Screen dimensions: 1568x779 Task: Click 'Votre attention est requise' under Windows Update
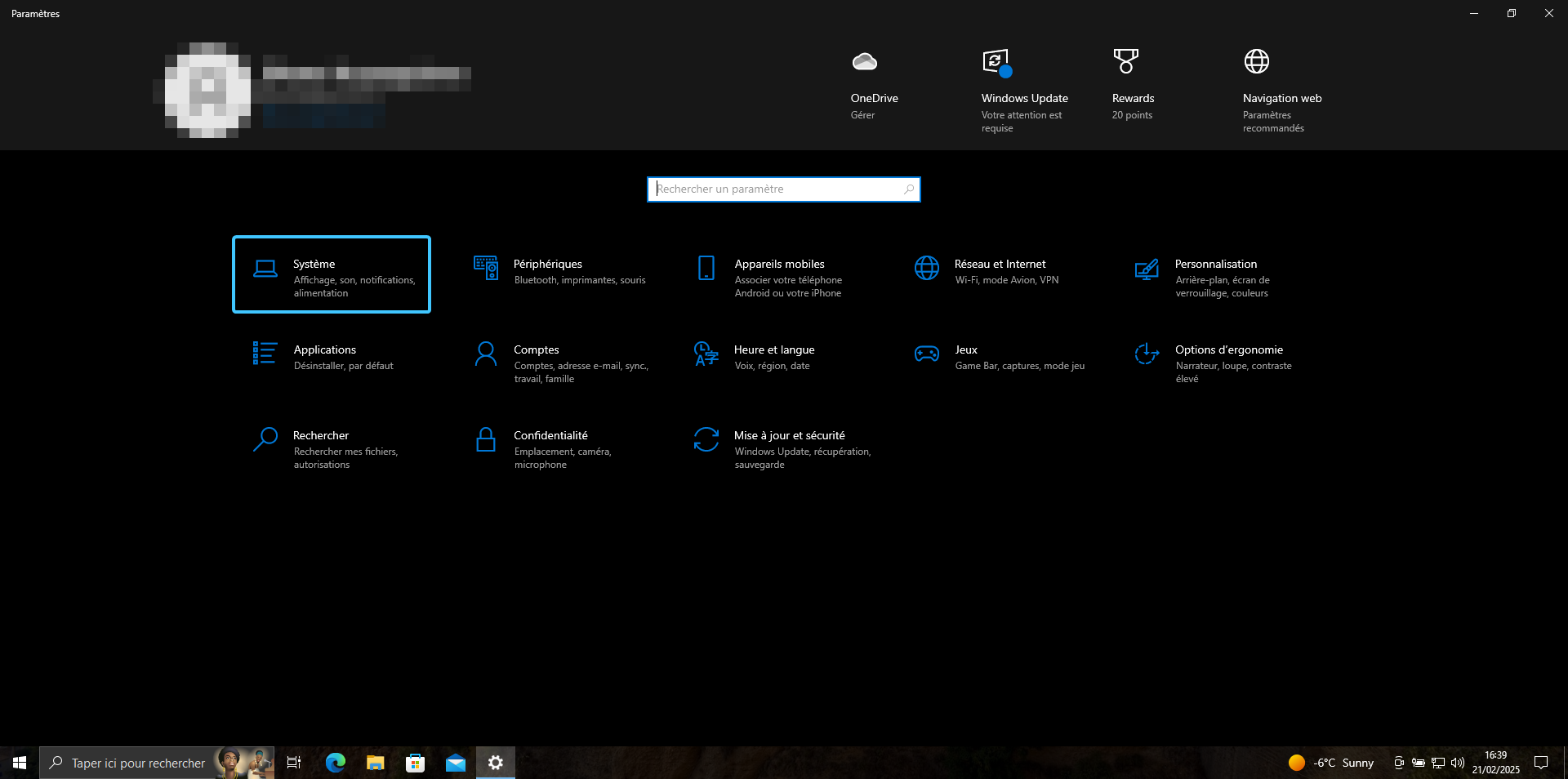tap(1022, 122)
